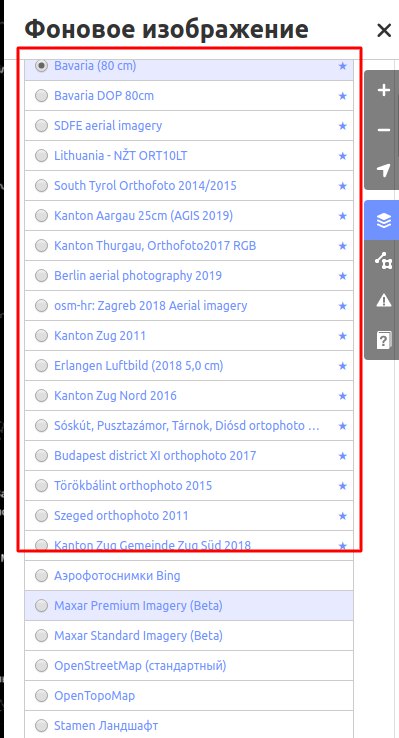Click the star beside SDFE aerial imagery

[x=343, y=126]
